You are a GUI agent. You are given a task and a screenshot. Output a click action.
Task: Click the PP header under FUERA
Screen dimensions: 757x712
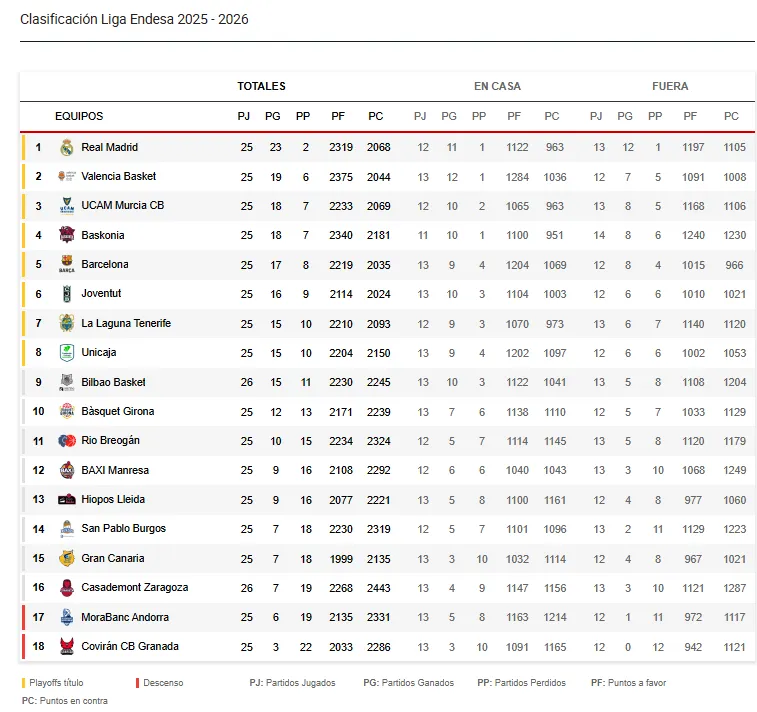point(655,116)
